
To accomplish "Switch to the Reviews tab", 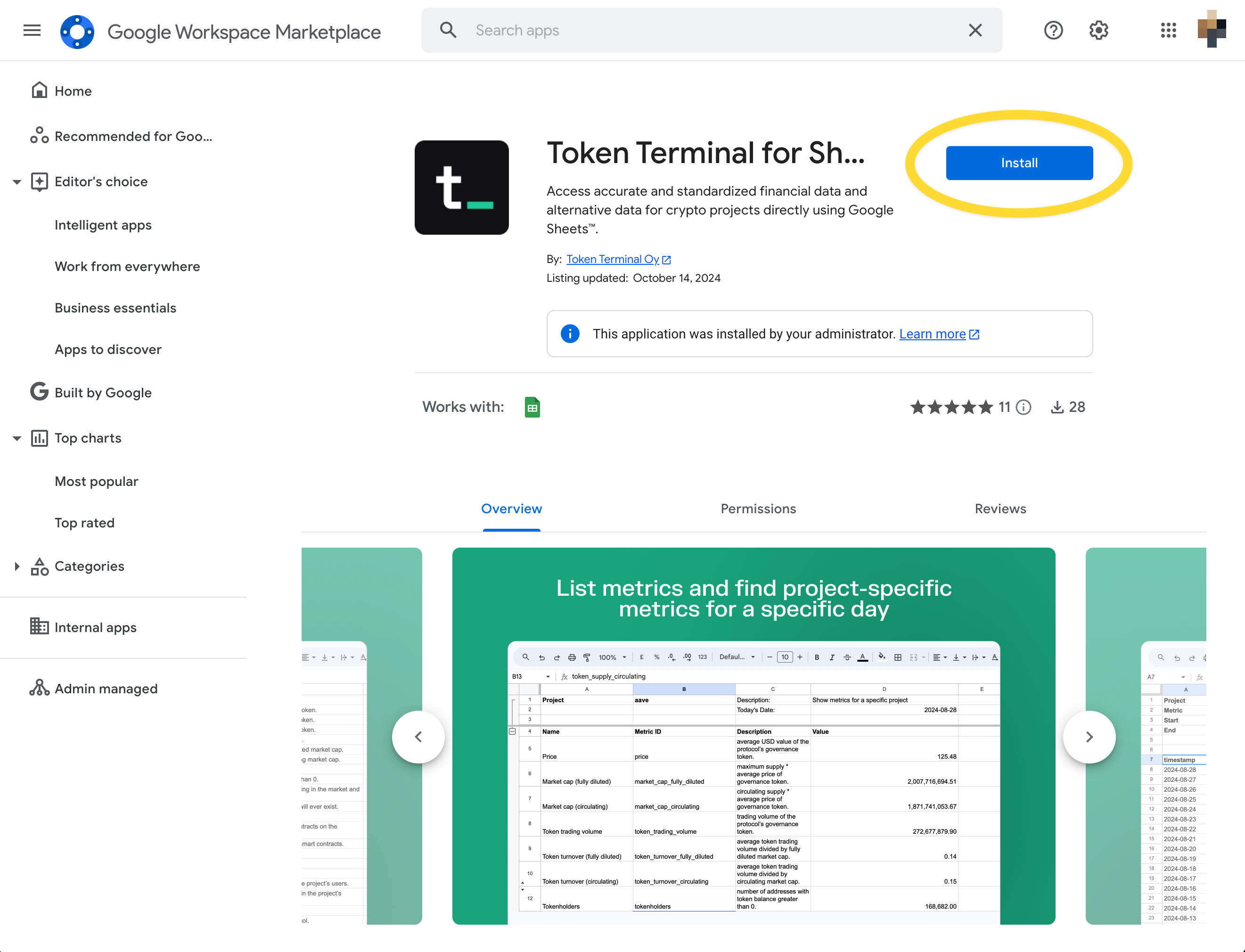I will click(x=1000, y=509).
